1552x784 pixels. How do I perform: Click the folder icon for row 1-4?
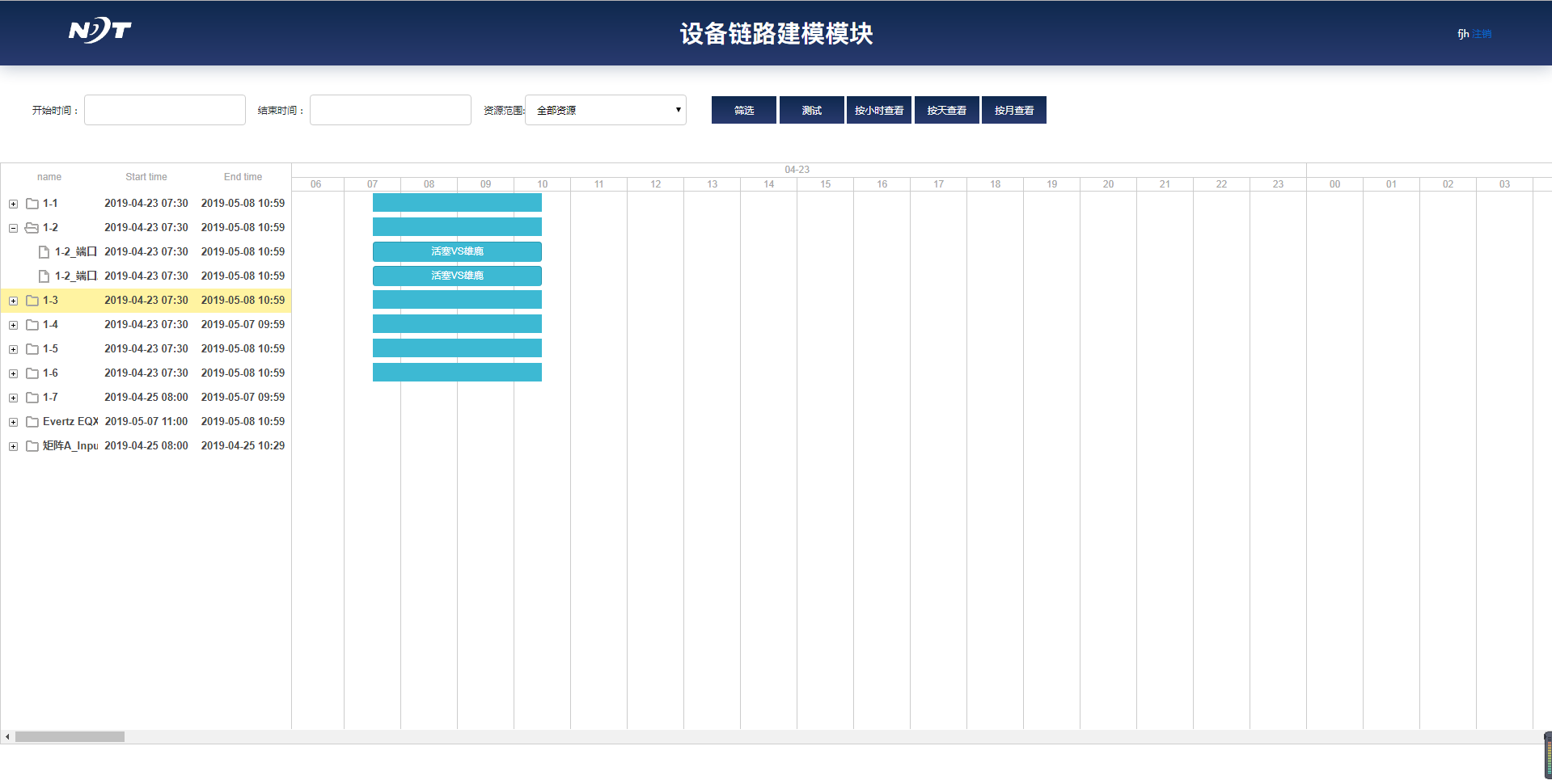(x=32, y=325)
